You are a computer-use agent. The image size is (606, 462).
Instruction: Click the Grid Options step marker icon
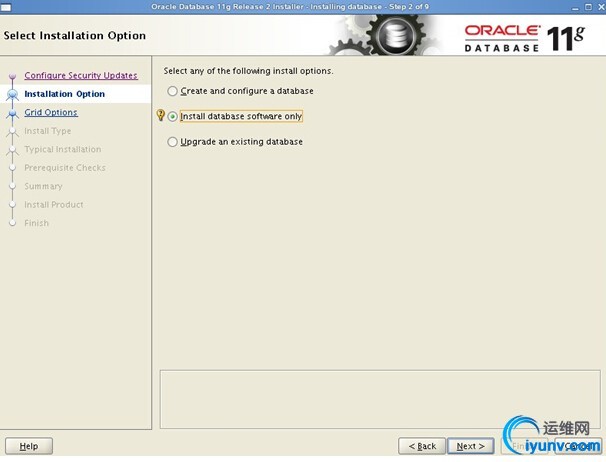[12, 113]
